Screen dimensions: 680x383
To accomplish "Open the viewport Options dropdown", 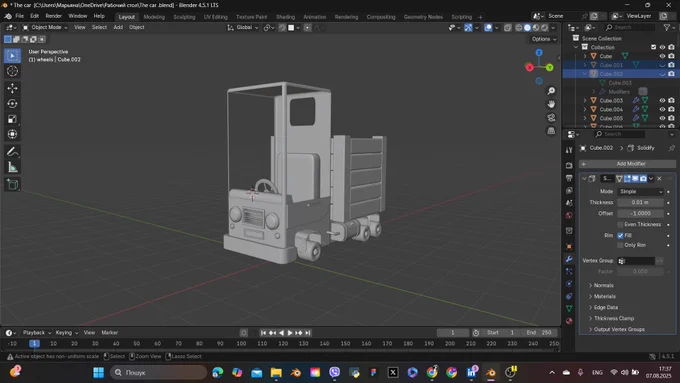I will 543,39.
